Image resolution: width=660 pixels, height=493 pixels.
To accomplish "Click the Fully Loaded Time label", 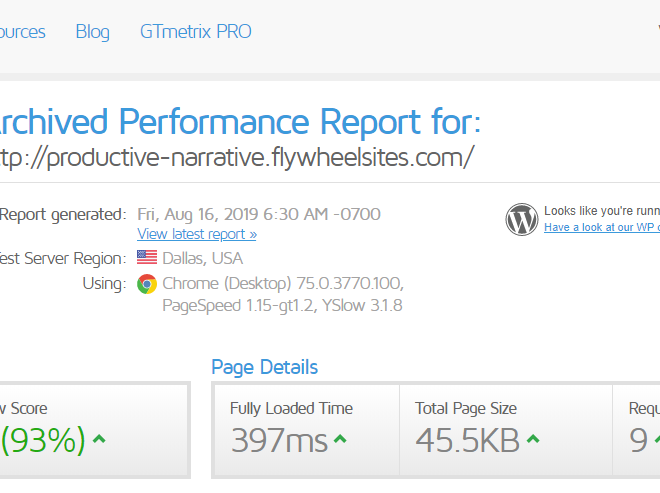I will point(291,408).
